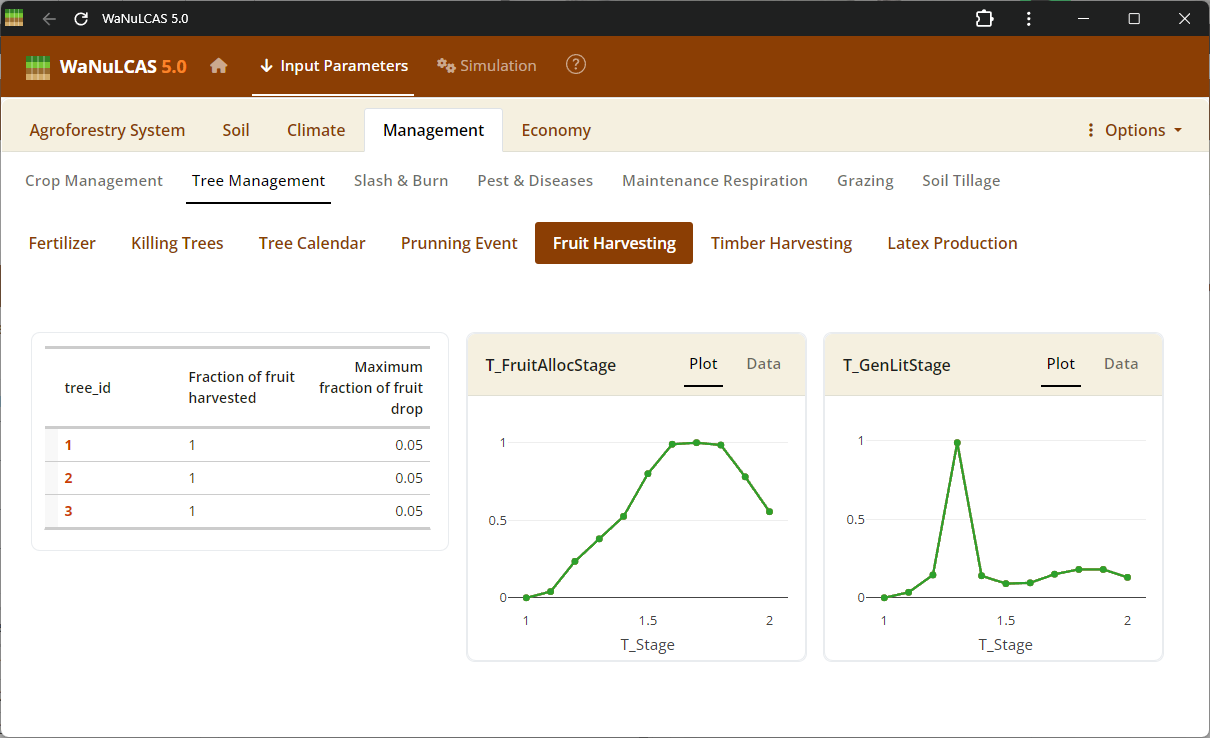Expand the Options dropdown

1134,130
